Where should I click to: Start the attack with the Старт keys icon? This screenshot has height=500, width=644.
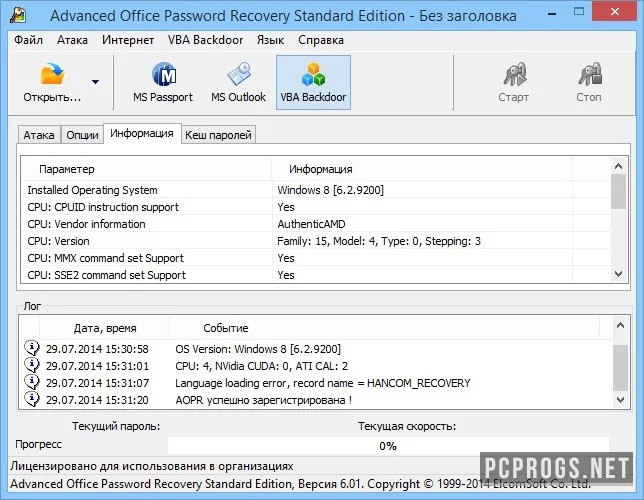click(x=513, y=82)
